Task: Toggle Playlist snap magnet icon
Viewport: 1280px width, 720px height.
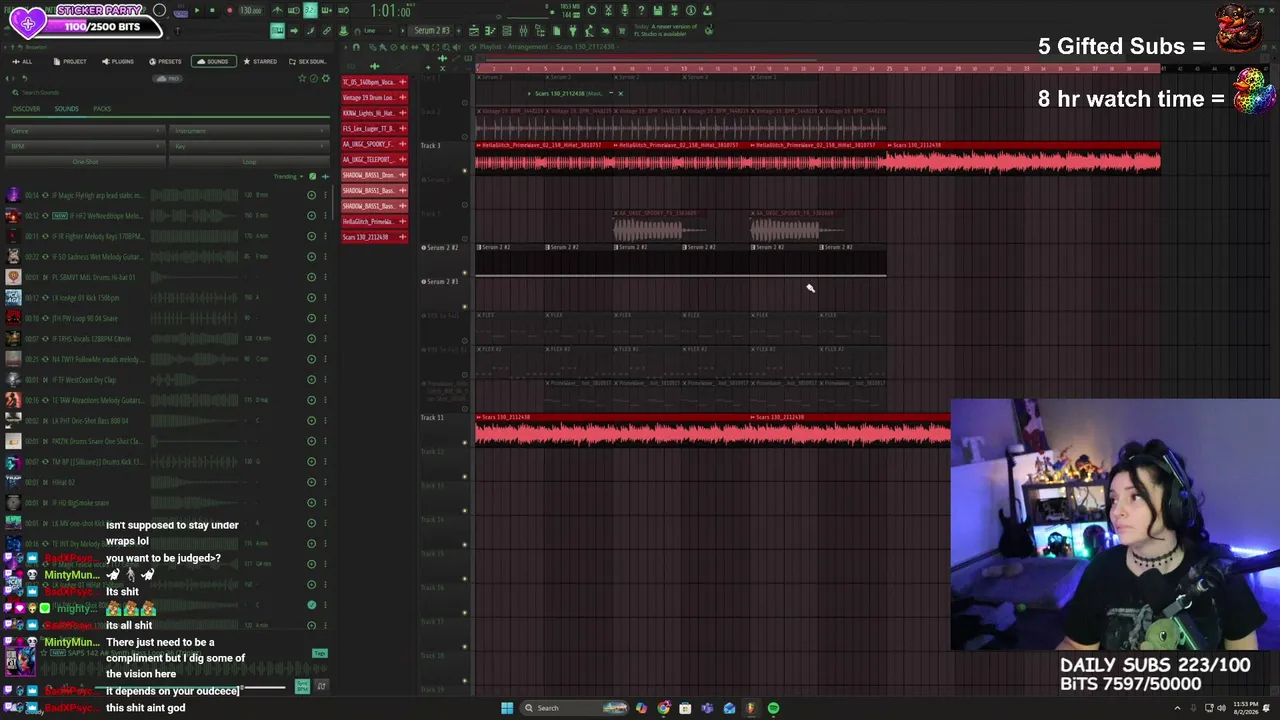Action: pos(356,47)
